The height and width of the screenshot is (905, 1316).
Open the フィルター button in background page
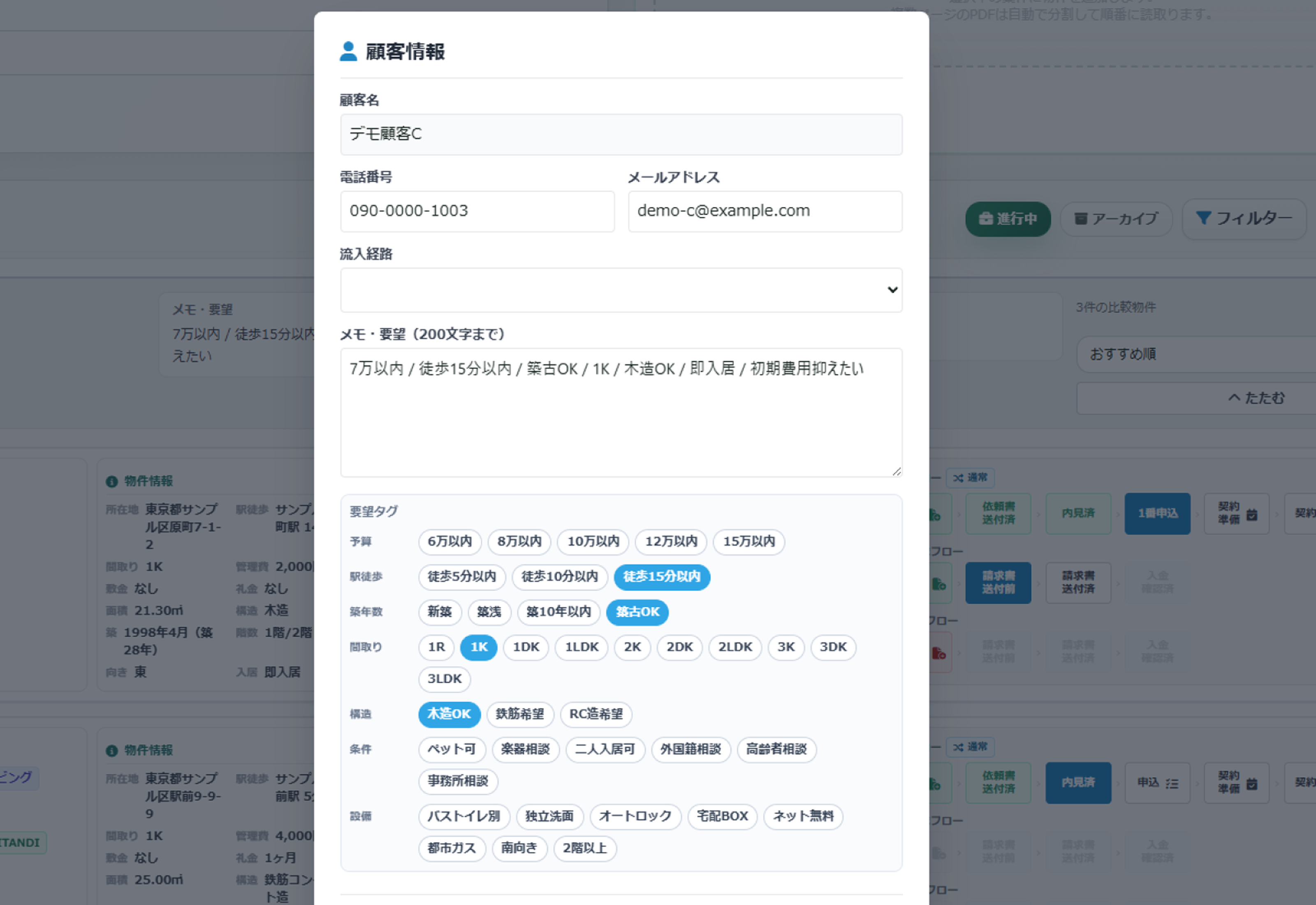coord(1244,219)
